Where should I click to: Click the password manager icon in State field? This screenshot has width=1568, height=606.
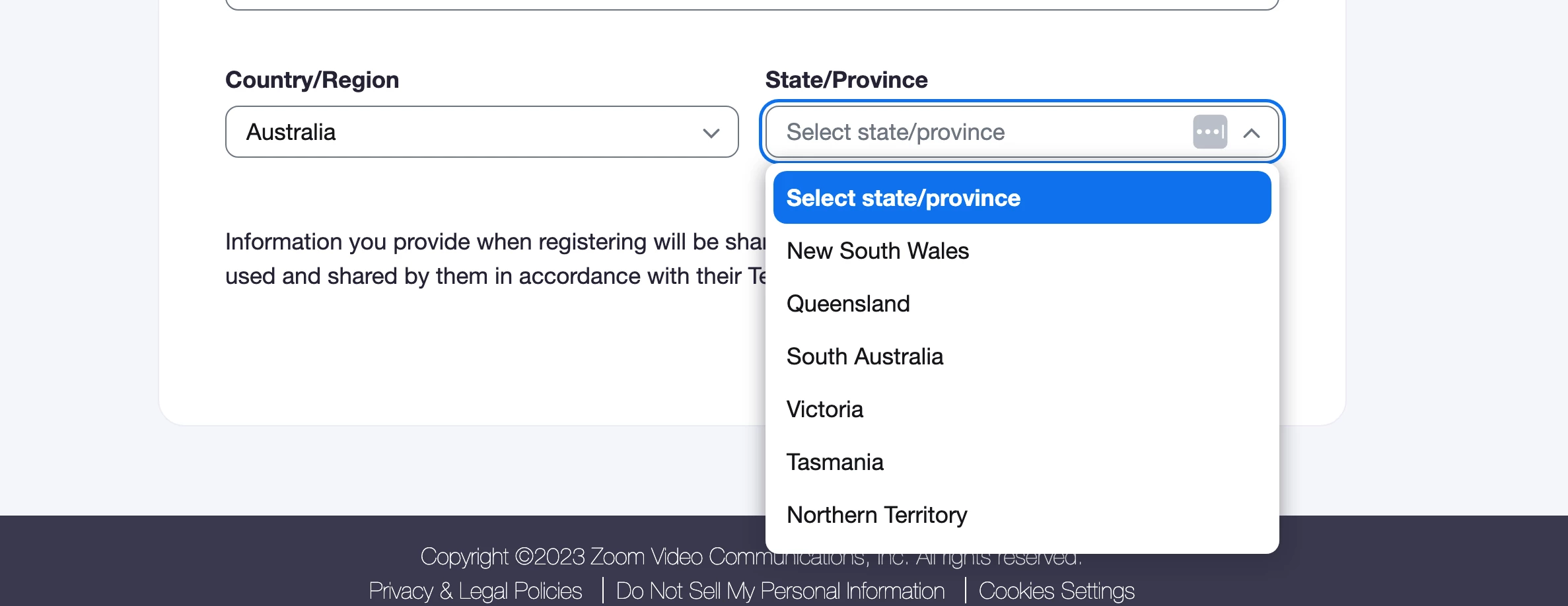click(1210, 132)
